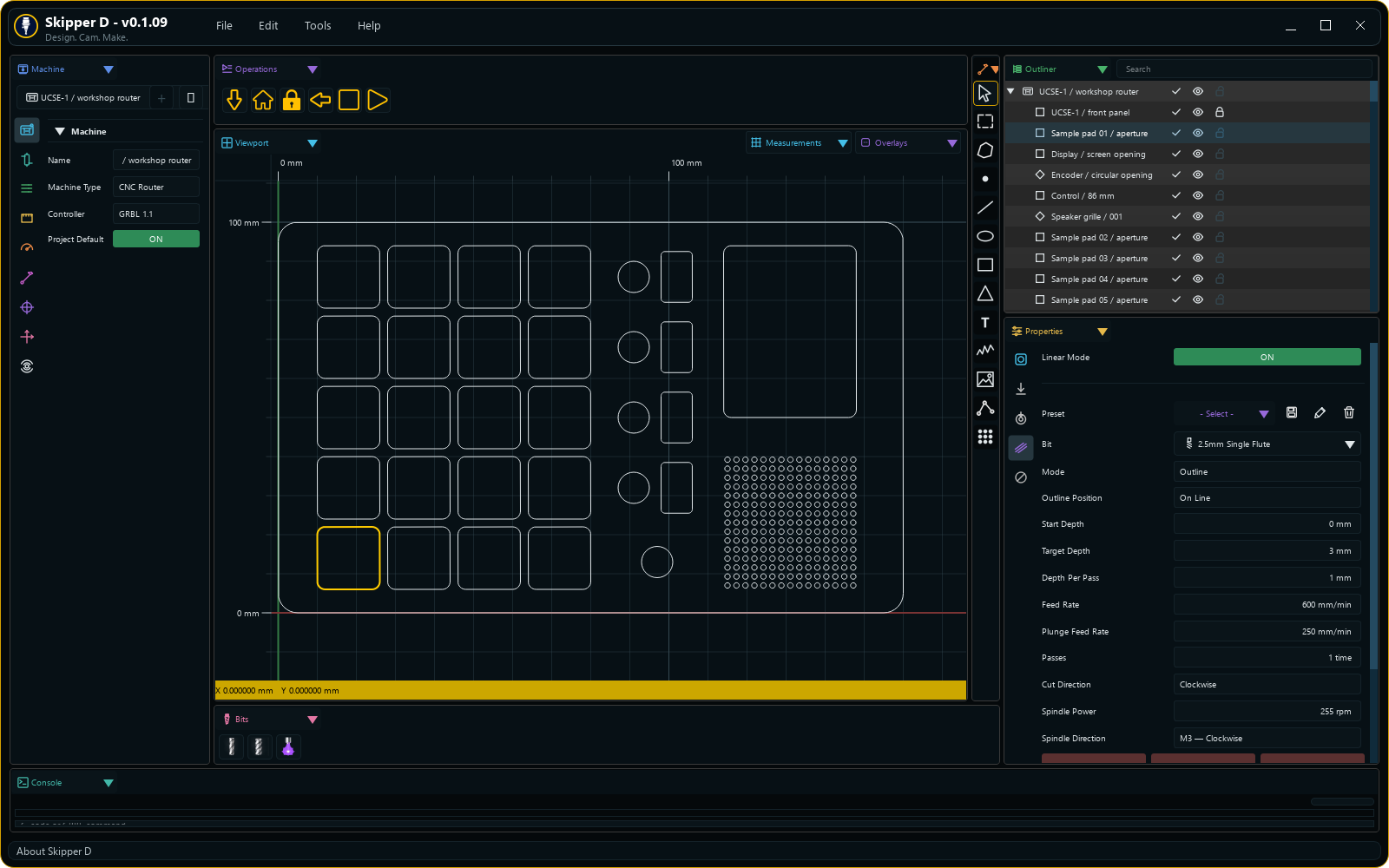The image size is (1389, 868).
Task: Toggle Project Default ON switch
Action: coord(156,240)
